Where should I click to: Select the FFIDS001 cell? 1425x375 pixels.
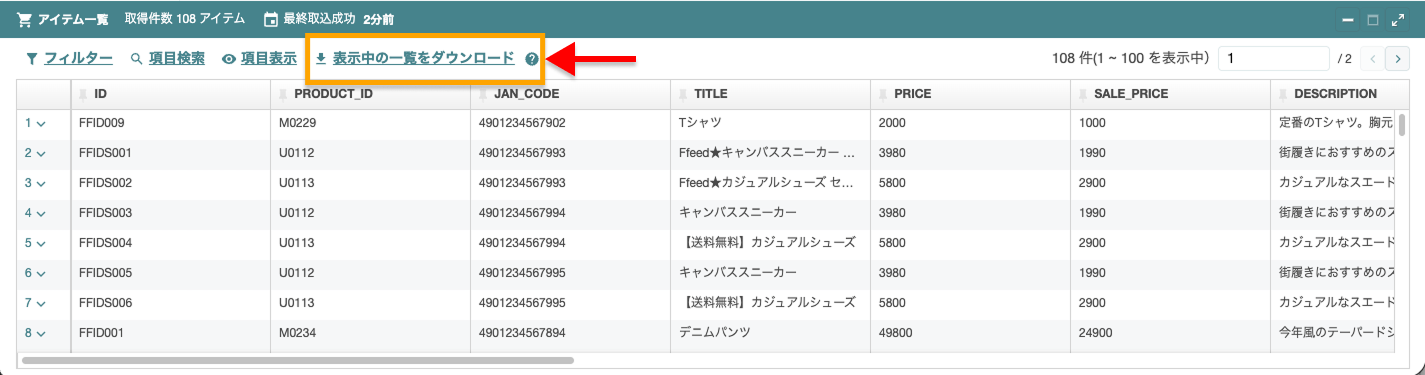[171, 153]
